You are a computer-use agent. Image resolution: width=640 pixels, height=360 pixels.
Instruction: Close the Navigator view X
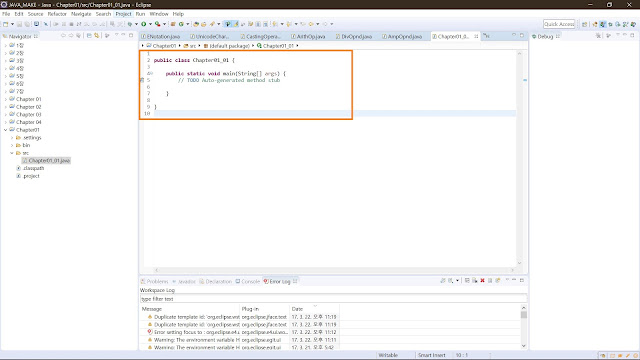[36, 36]
